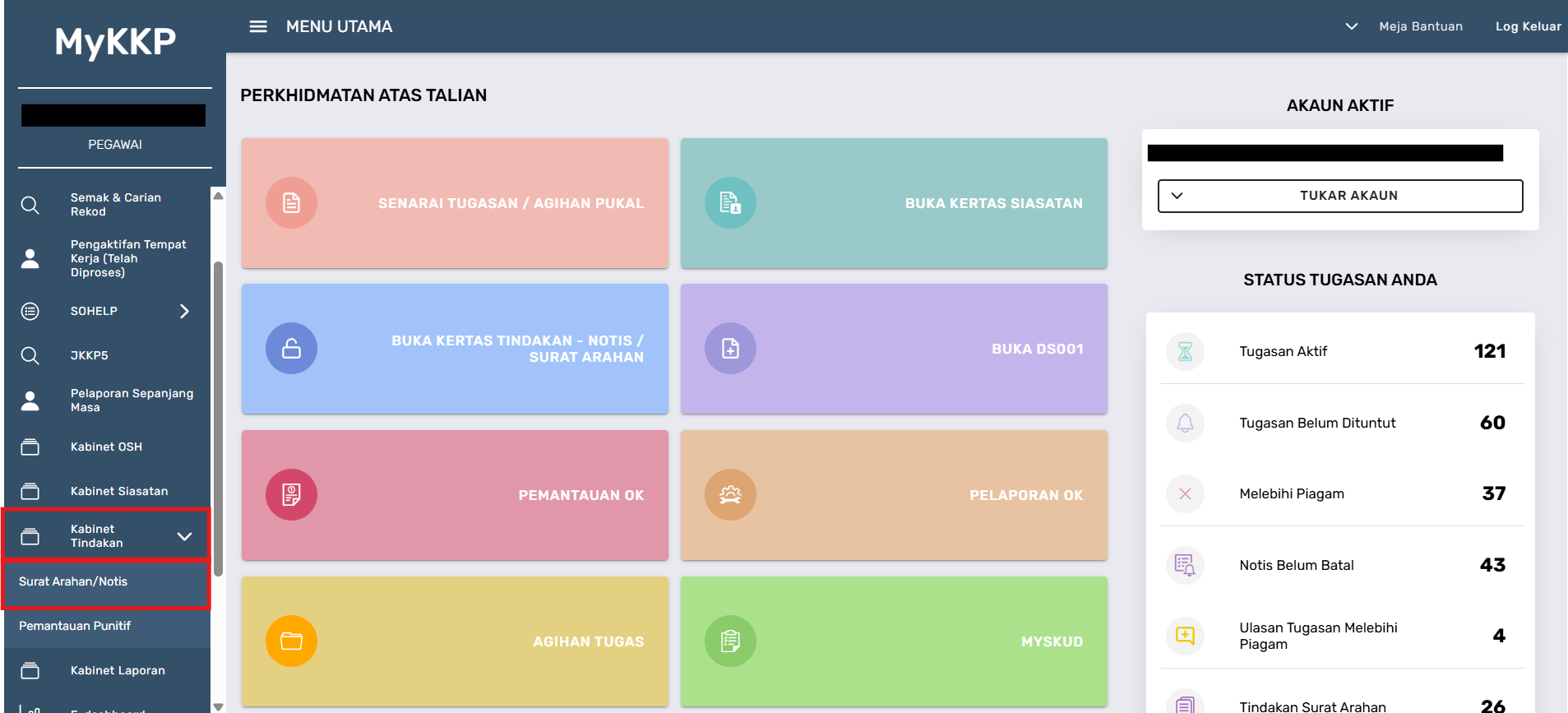Open the Tukar Akaun dropdown
This screenshot has width=1568, height=713.
(1340, 196)
